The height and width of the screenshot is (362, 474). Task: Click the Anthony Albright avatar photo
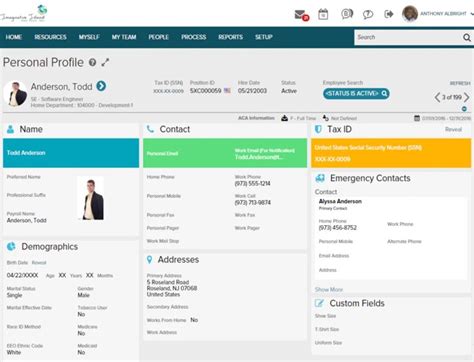[410, 14]
